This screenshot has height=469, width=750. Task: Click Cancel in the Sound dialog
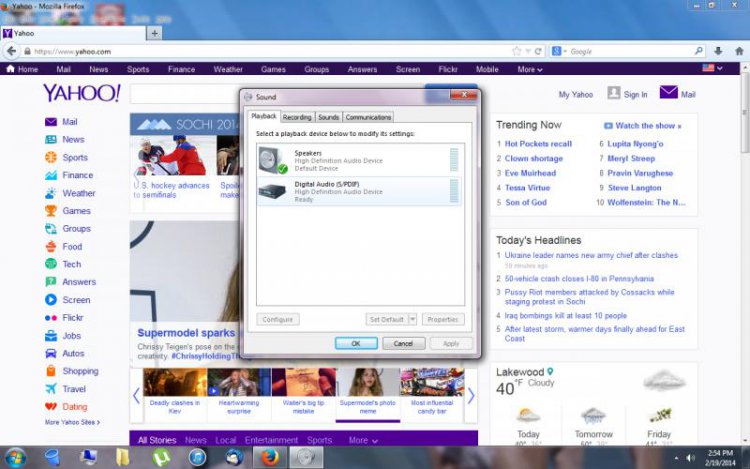[x=403, y=343]
